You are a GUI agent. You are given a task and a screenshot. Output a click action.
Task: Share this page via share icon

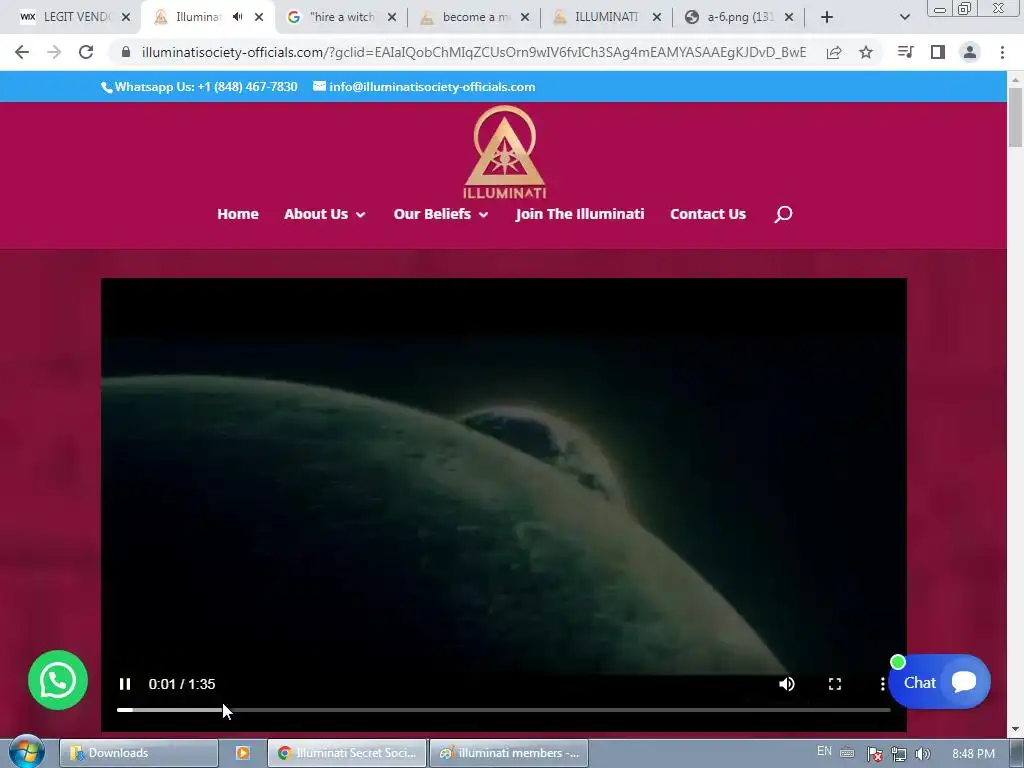(834, 52)
